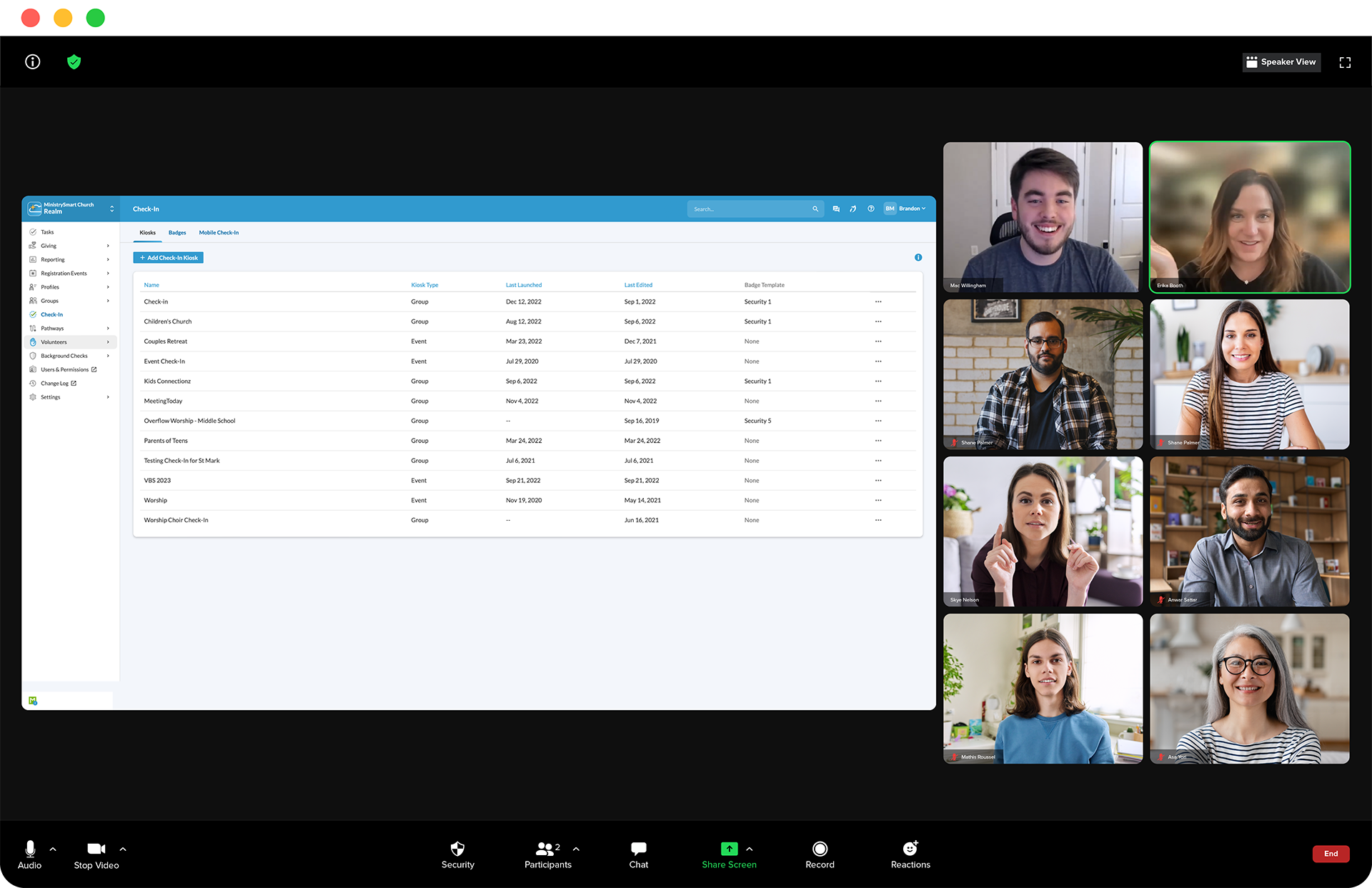The image size is (1372, 888).
Task: Expand share screen options caret
Action: tap(749, 849)
